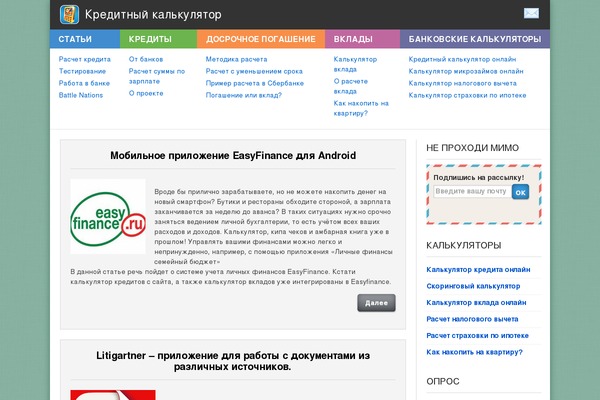Visit the О проекте link
This screenshot has height=400, width=600.
tap(146, 93)
